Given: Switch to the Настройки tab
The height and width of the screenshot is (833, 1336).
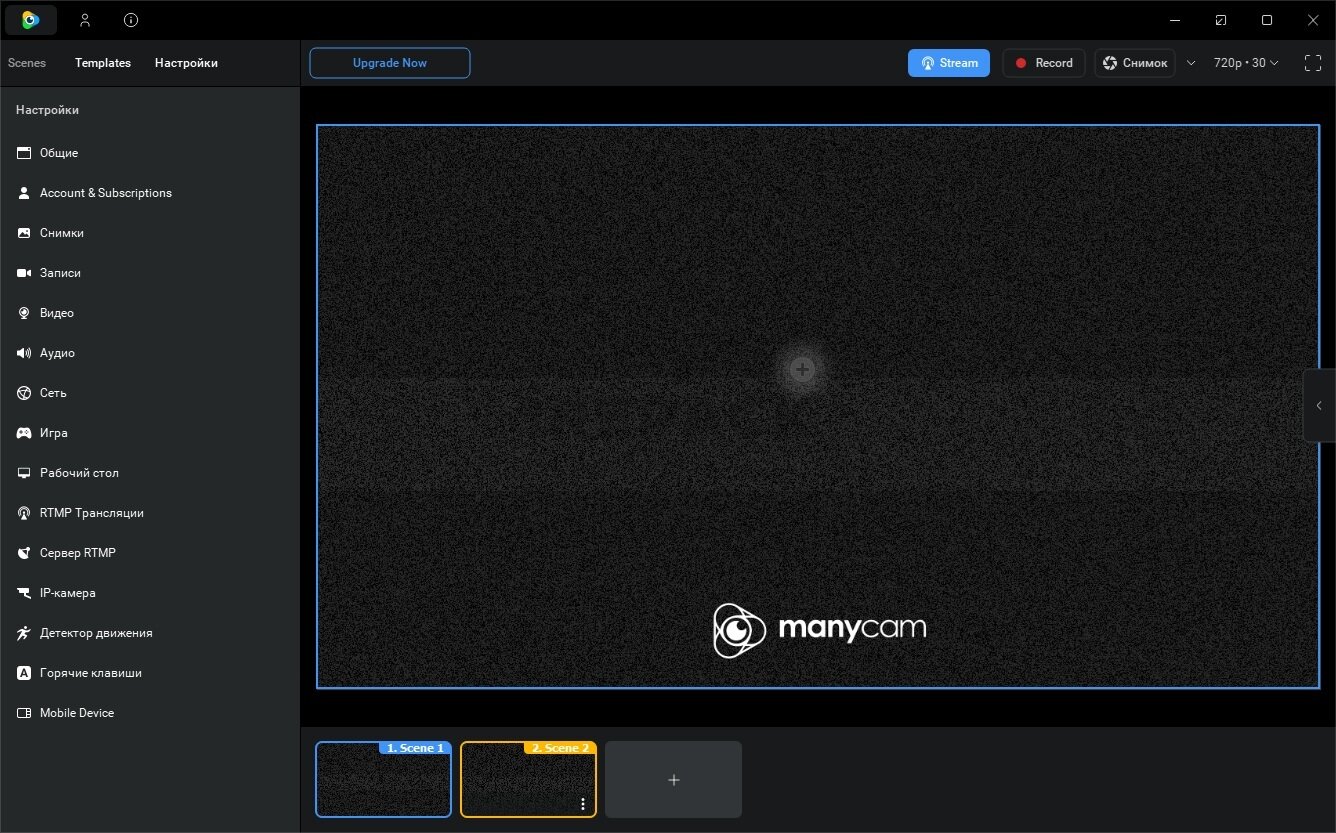Looking at the screenshot, I should [186, 63].
